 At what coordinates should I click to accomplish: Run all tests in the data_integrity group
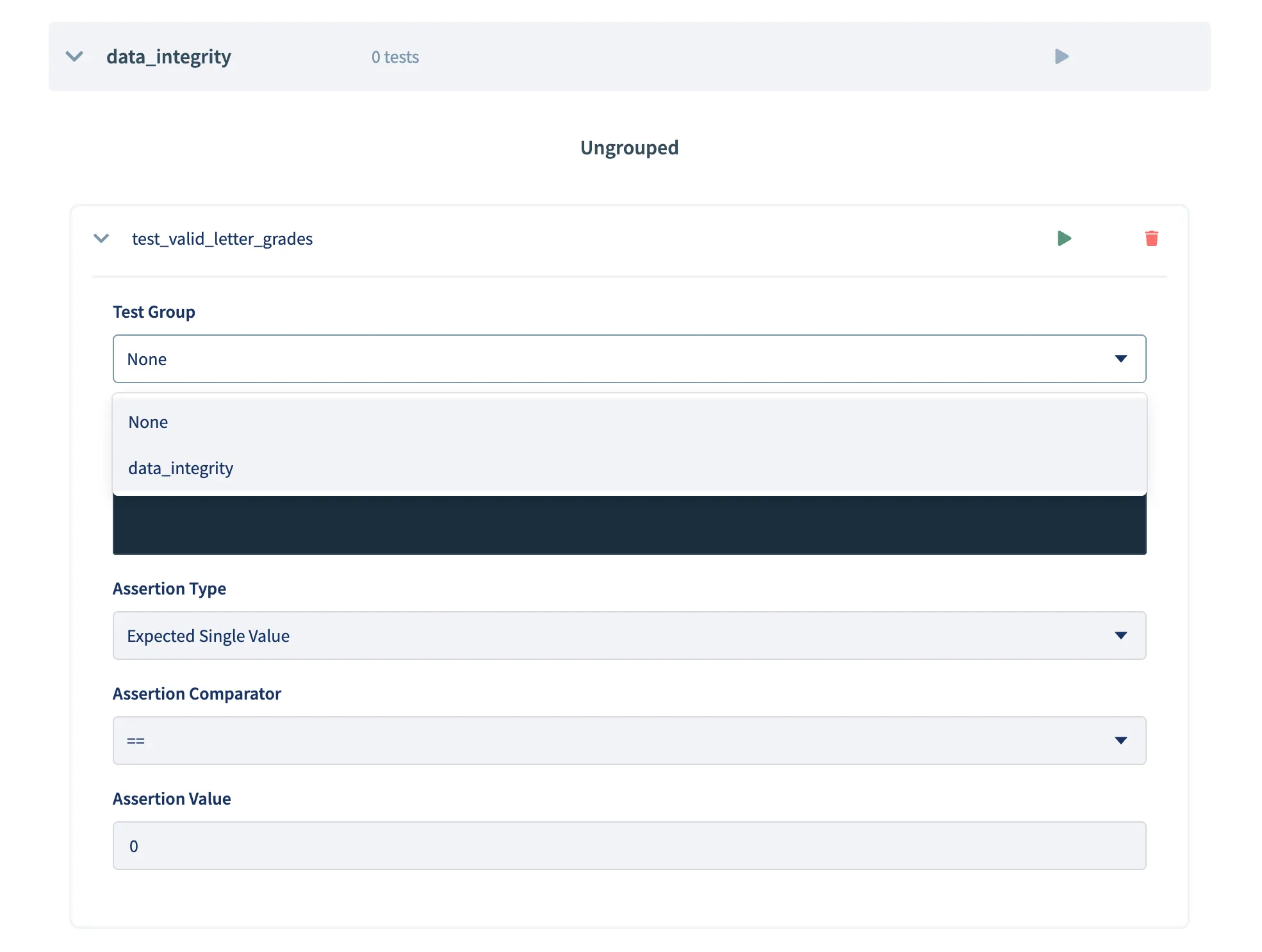pos(1062,56)
